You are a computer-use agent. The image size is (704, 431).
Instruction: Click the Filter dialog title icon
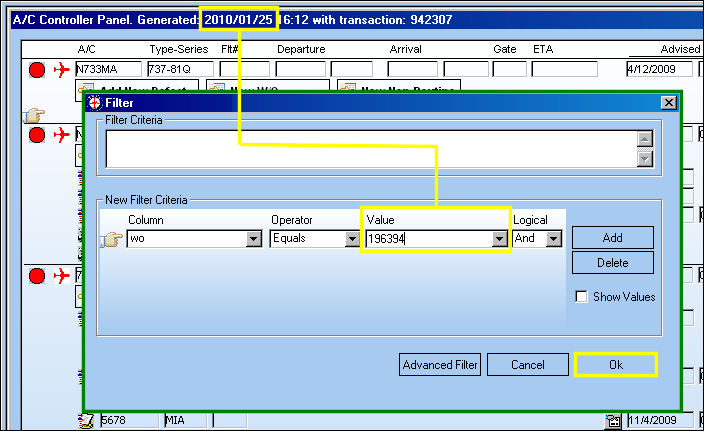(x=95, y=103)
